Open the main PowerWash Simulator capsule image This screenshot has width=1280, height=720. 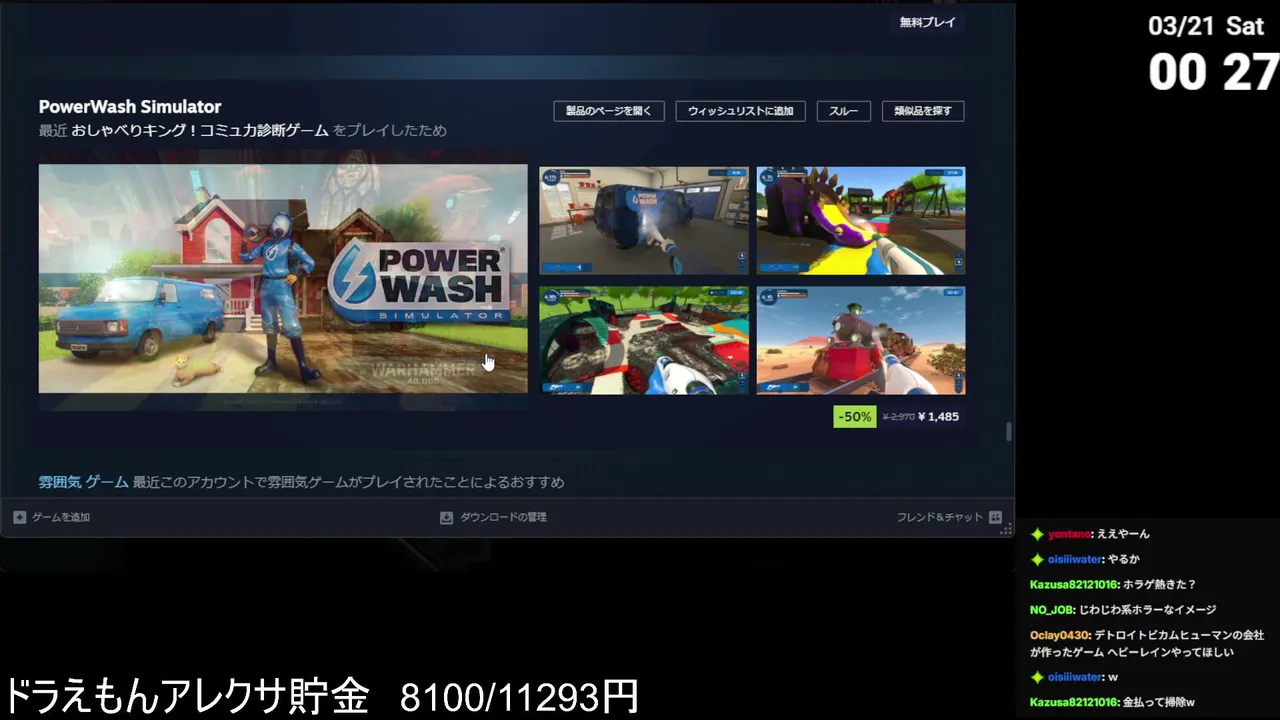coord(283,279)
